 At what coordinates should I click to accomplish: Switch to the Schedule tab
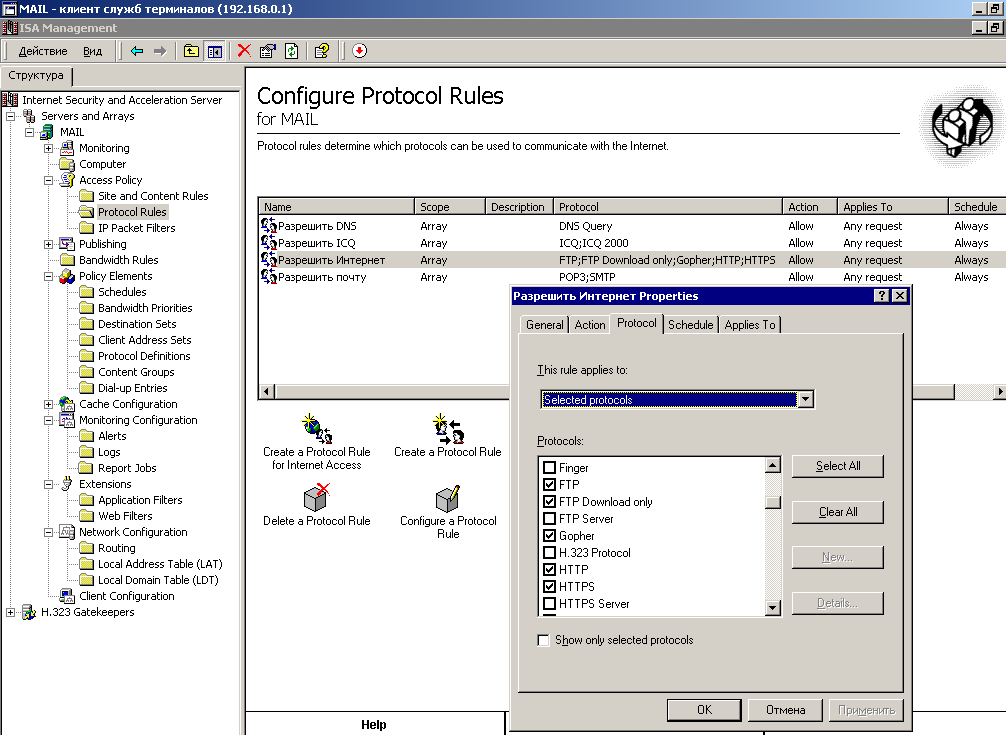[690, 325]
